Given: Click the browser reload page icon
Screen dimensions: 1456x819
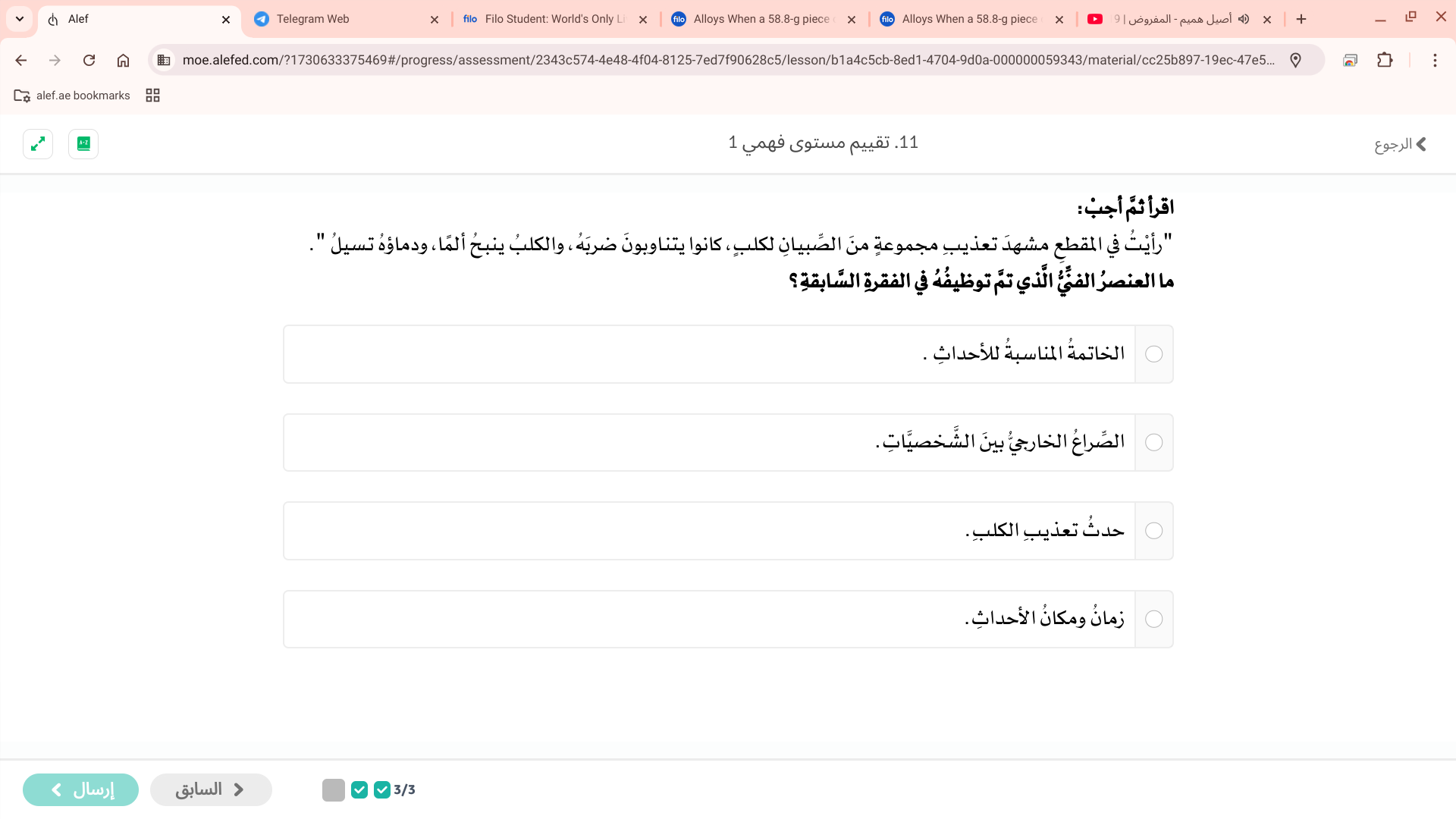Looking at the screenshot, I should tap(89, 60).
